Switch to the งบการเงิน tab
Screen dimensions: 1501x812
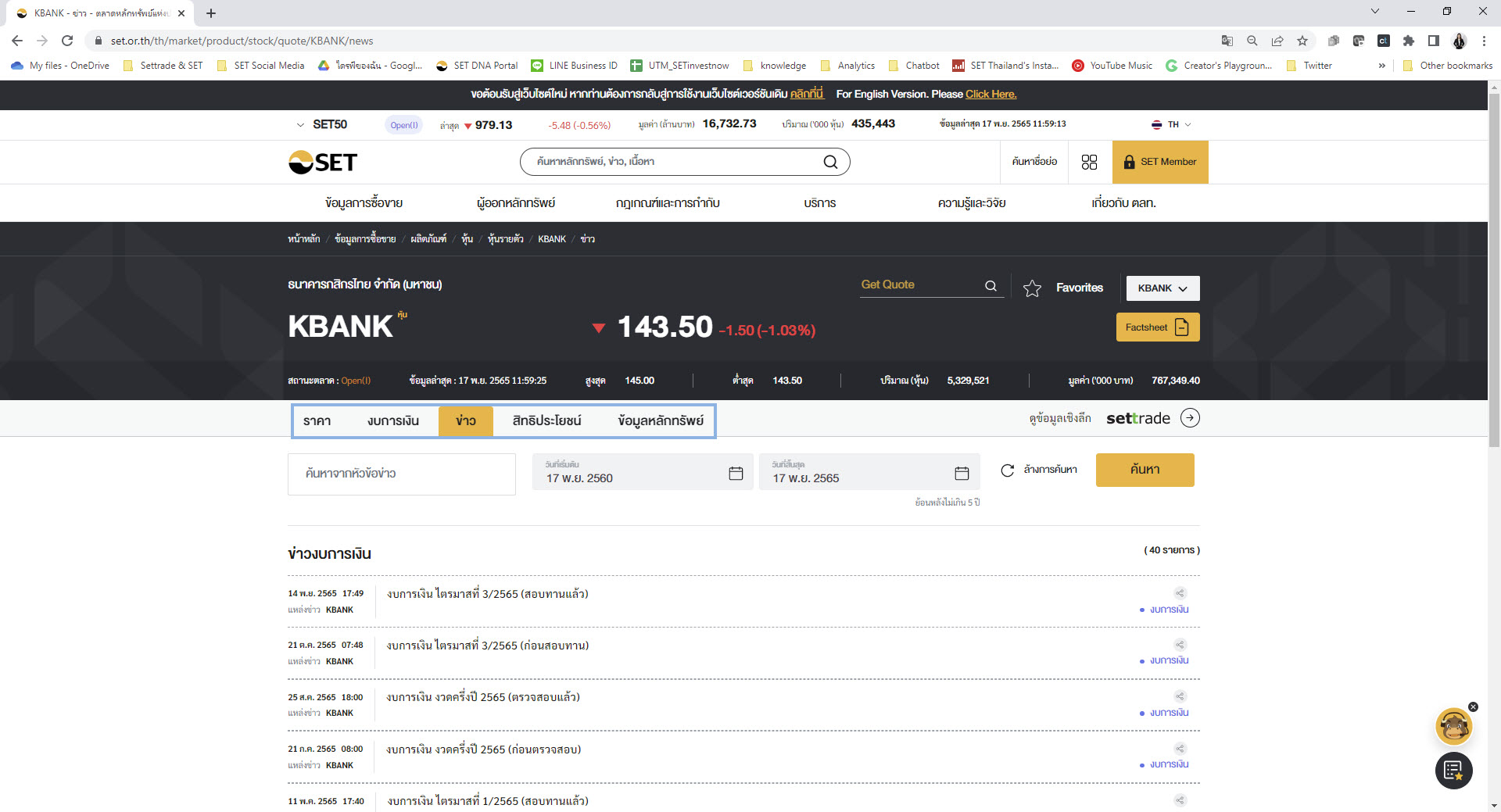click(x=393, y=421)
